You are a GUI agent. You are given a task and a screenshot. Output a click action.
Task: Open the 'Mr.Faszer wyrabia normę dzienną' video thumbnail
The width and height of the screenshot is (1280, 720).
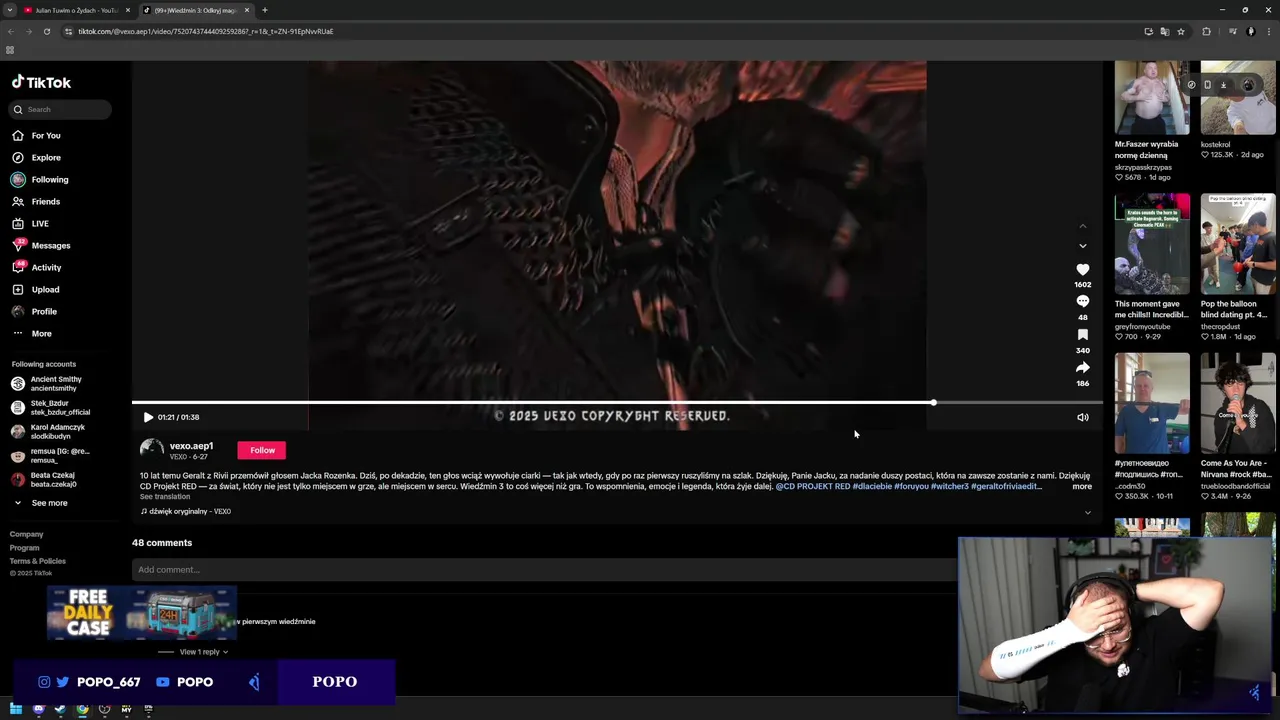(x=1152, y=97)
